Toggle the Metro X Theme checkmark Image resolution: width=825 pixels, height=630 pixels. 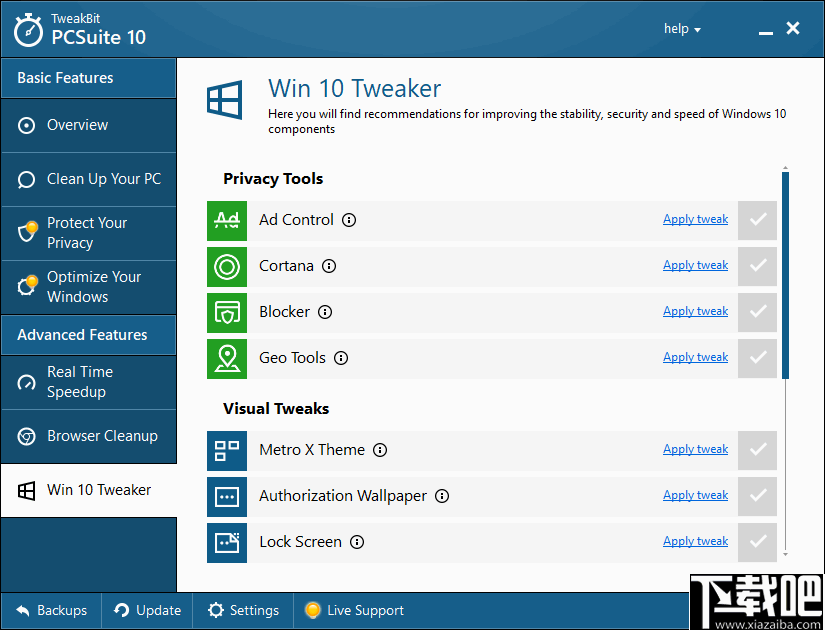757,450
